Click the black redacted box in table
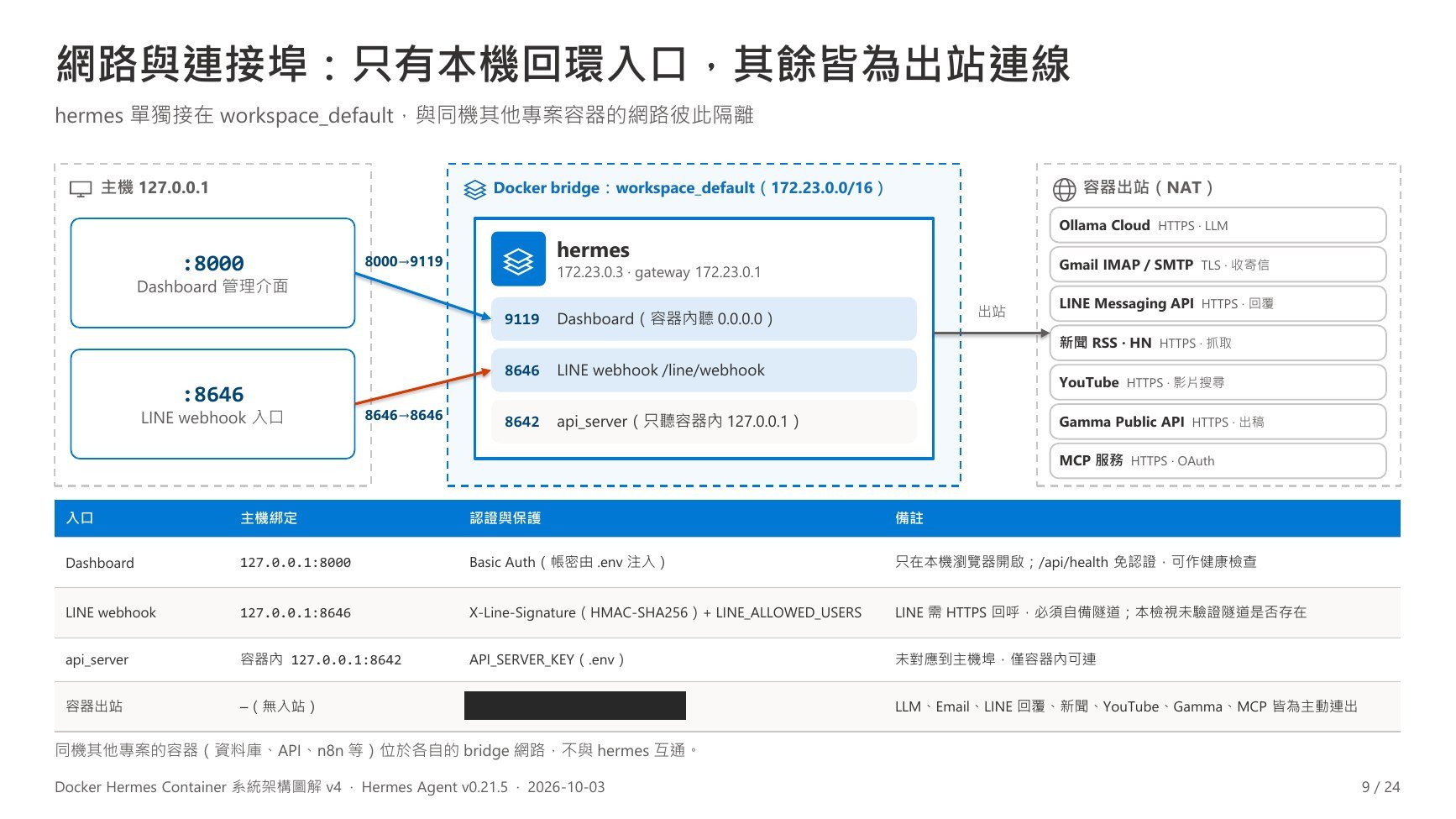This screenshot has width=1456, height=819. 575,706
